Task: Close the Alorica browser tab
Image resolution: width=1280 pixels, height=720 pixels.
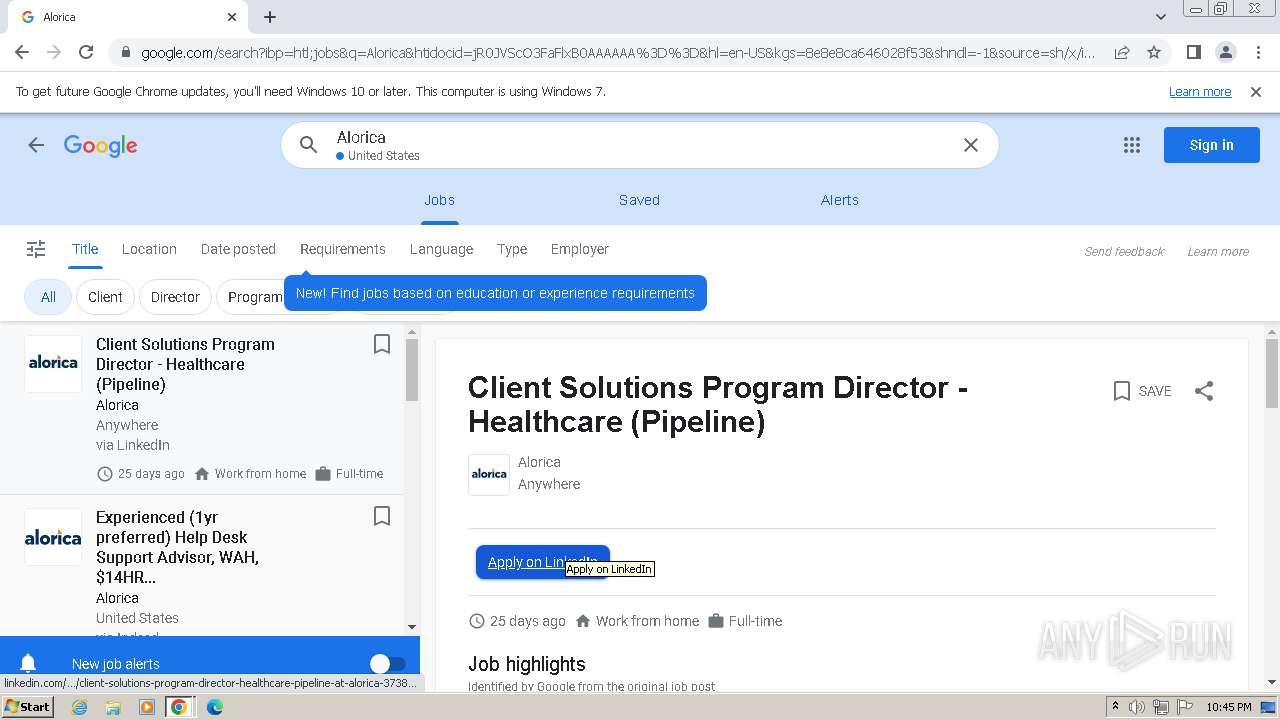Action: (x=232, y=17)
